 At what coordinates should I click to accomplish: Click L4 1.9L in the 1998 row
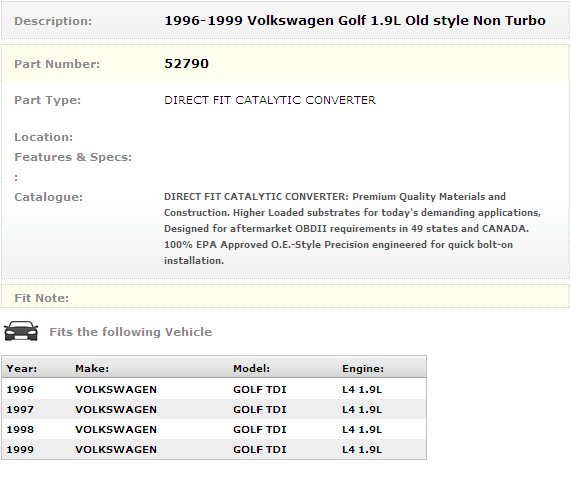(x=362, y=430)
